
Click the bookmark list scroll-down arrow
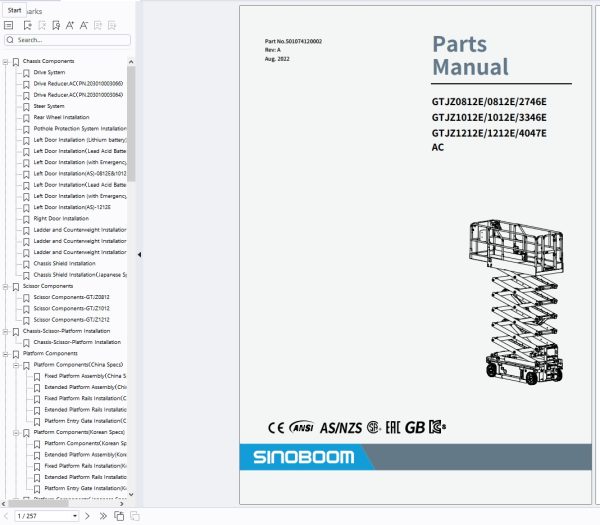point(131,494)
